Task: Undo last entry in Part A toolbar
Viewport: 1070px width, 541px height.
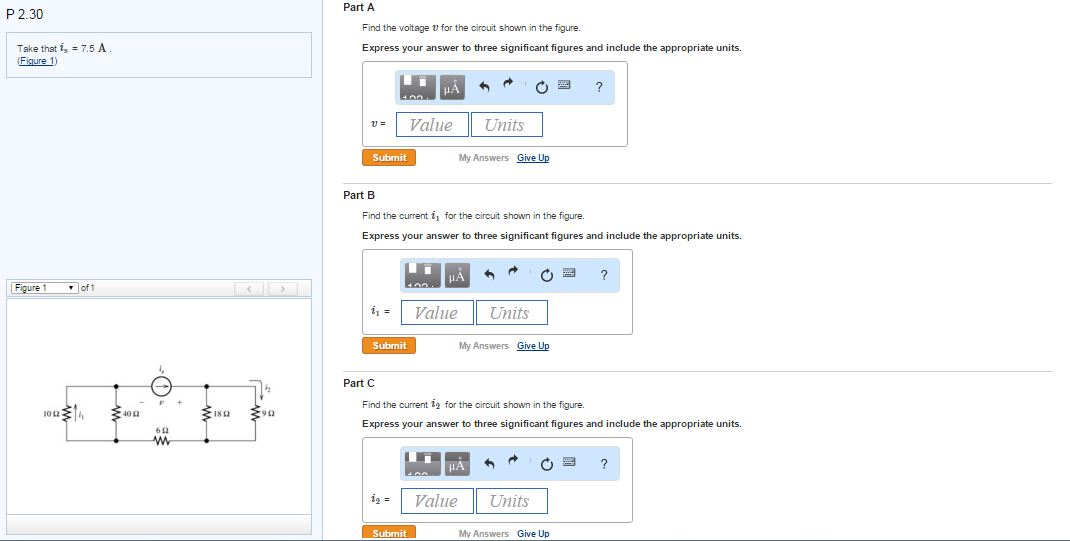Action: (x=485, y=87)
